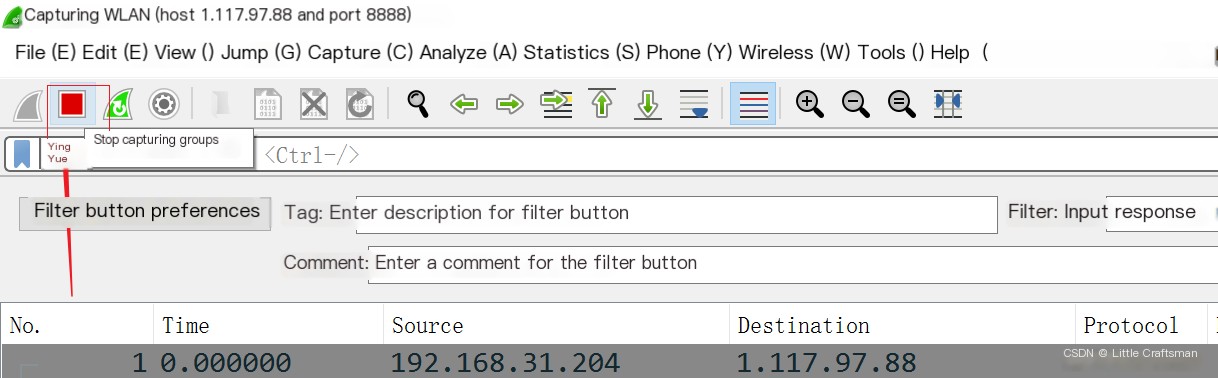Toggle packet list colorization
Viewport: 1218px width, 378px height.
(x=753, y=103)
